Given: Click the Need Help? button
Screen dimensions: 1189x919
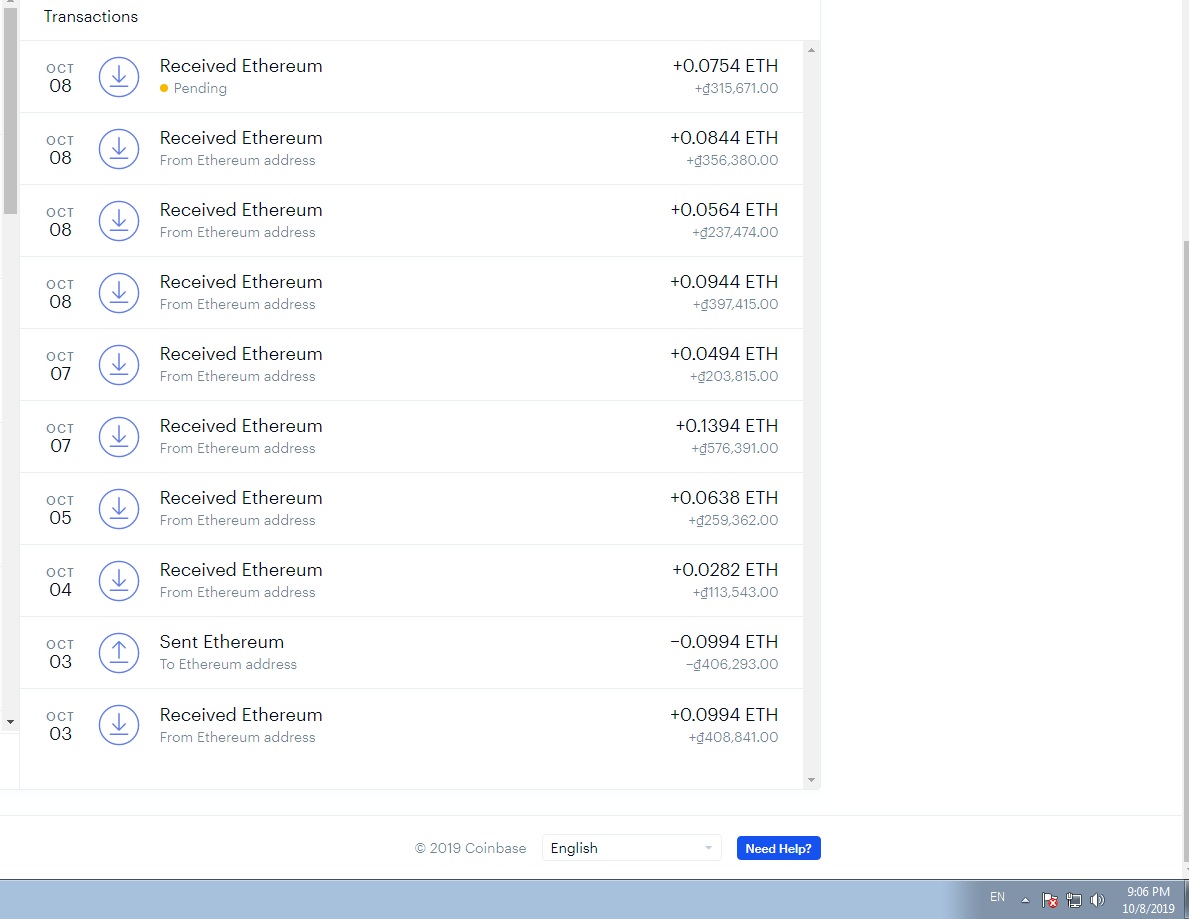Looking at the screenshot, I should tap(778, 848).
